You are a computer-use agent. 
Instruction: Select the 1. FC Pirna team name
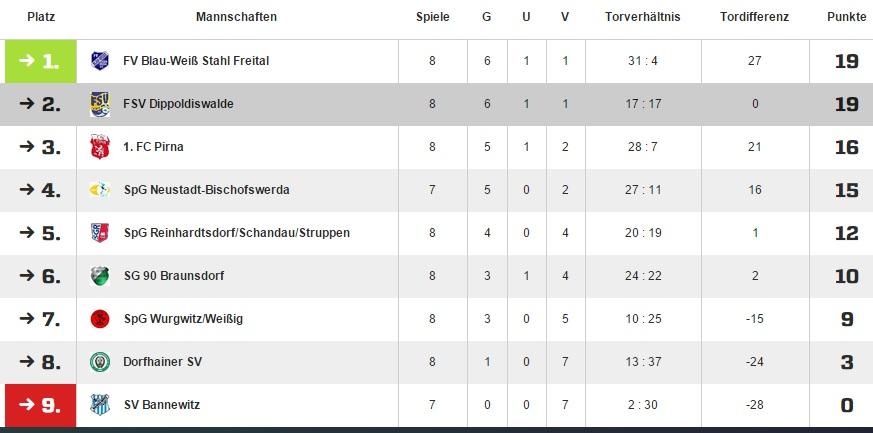tap(153, 147)
